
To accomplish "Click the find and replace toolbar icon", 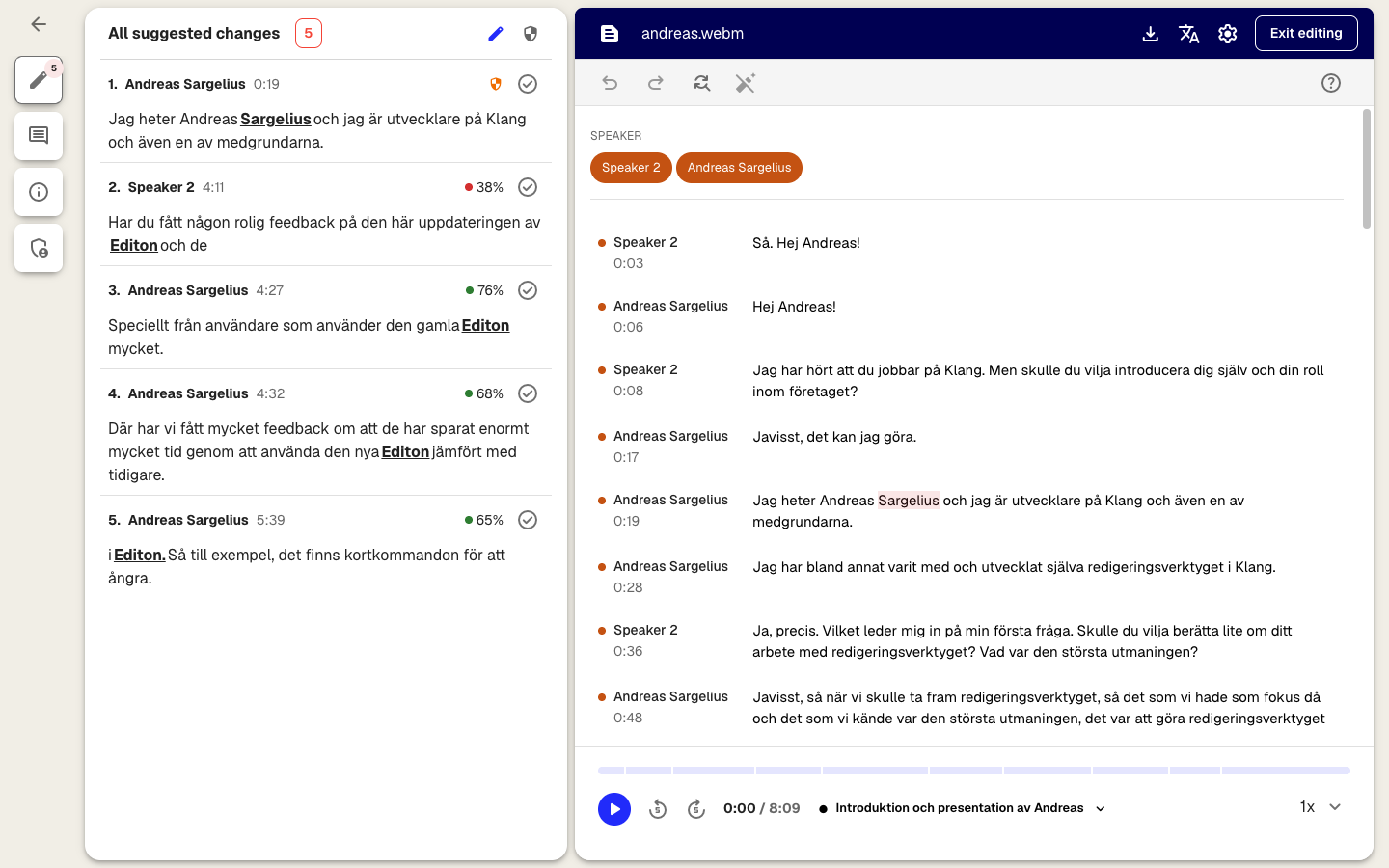I will click(x=702, y=83).
